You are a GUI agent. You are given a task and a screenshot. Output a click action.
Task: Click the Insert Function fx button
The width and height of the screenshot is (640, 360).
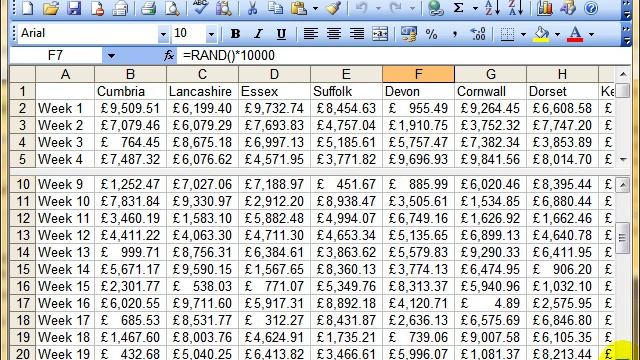click(168, 56)
